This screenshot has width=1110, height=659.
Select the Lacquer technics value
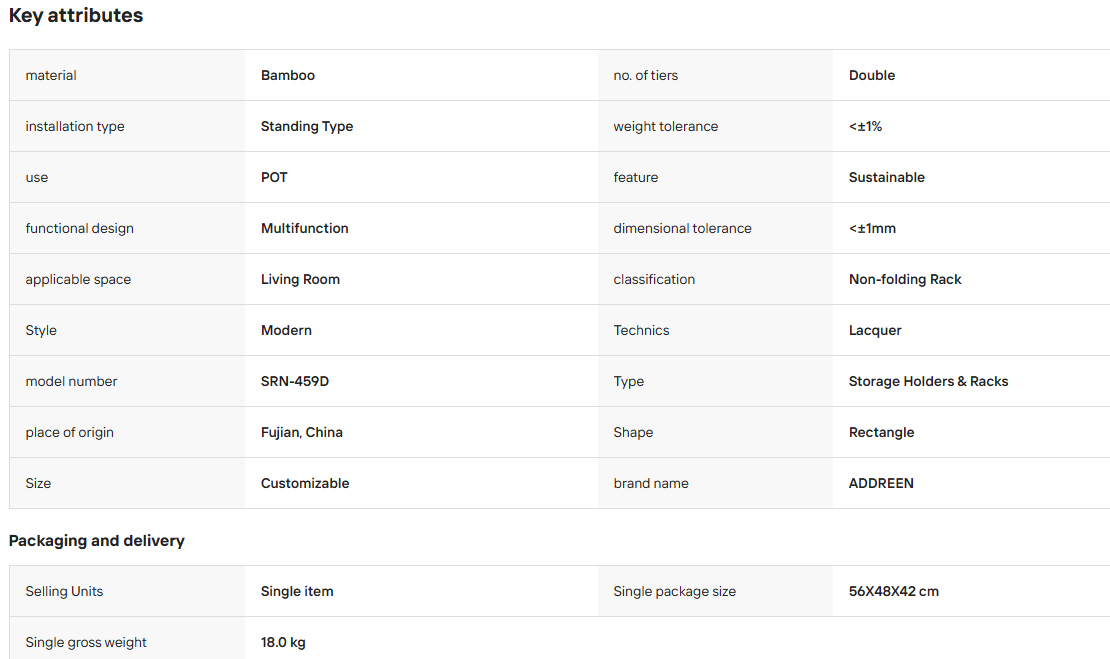tap(875, 330)
